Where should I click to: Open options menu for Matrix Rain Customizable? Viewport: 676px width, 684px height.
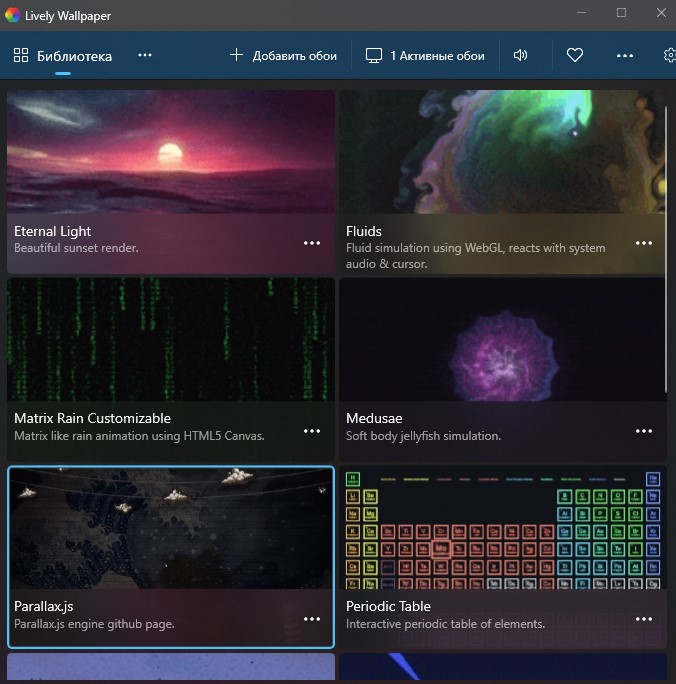pyautogui.click(x=312, y=431)
